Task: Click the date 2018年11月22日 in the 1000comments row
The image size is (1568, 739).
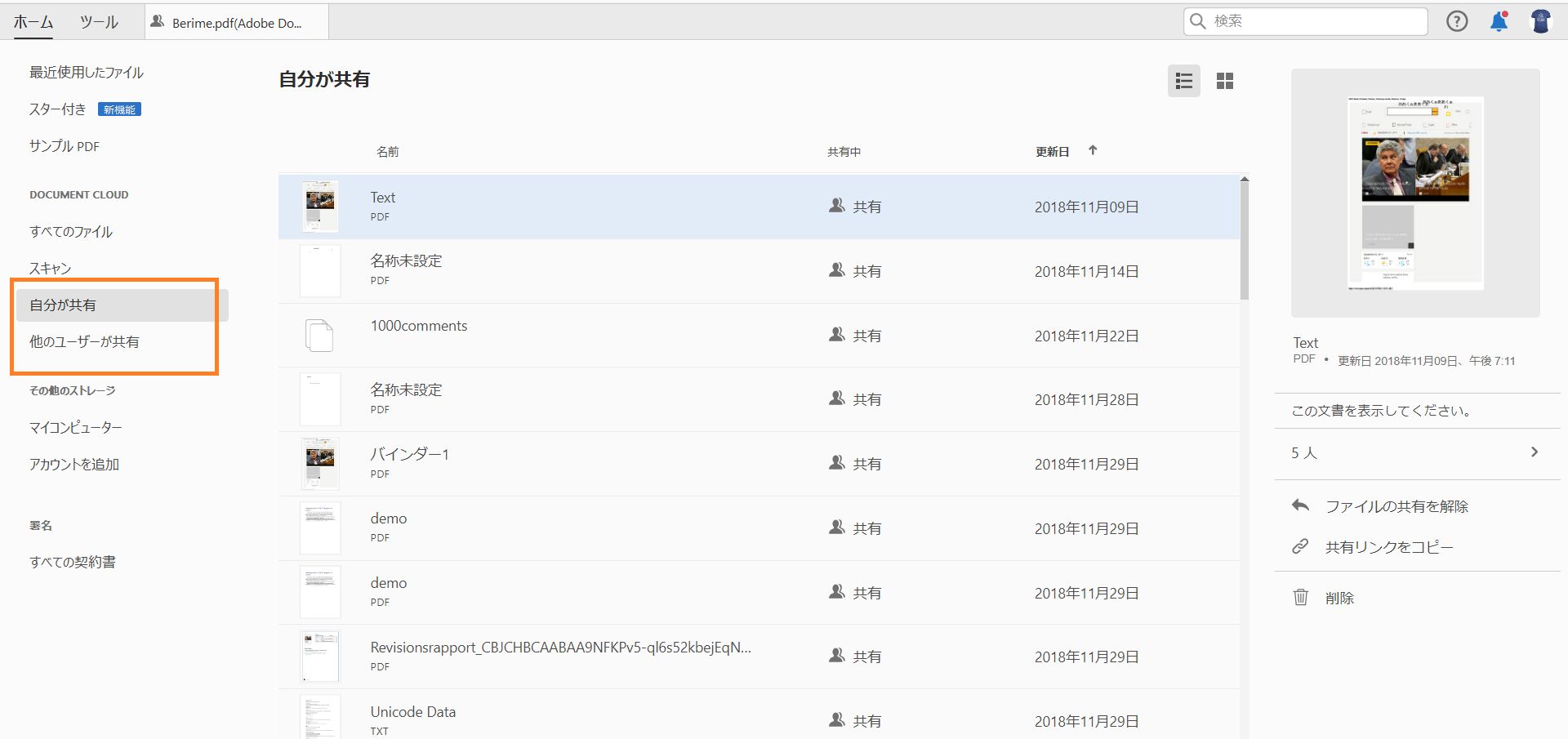Action: coord(1087,336)
